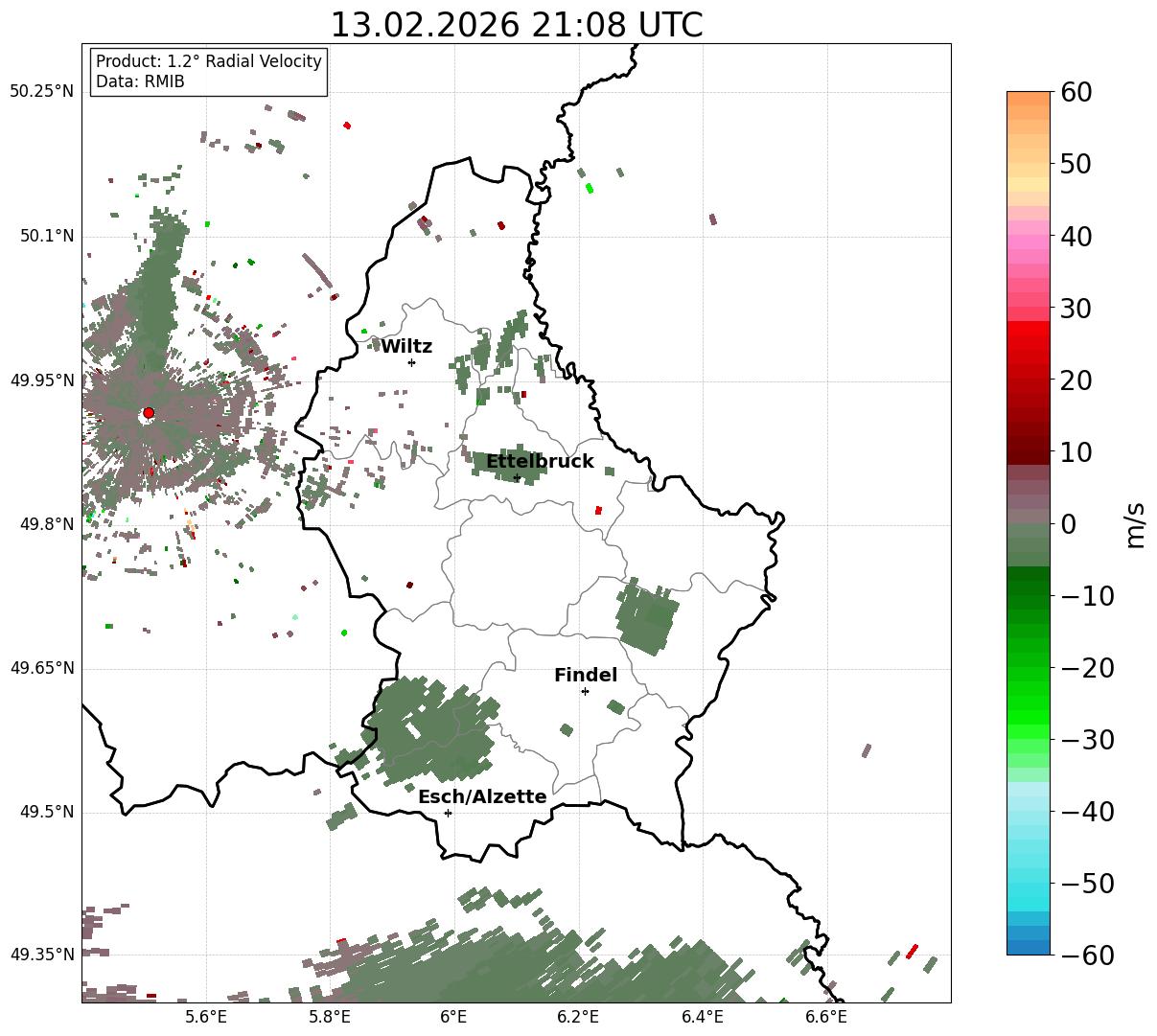This screenshot has width=1157, height=1036.
Task: Click the colorbar value −60
Action: (1086, 955)
